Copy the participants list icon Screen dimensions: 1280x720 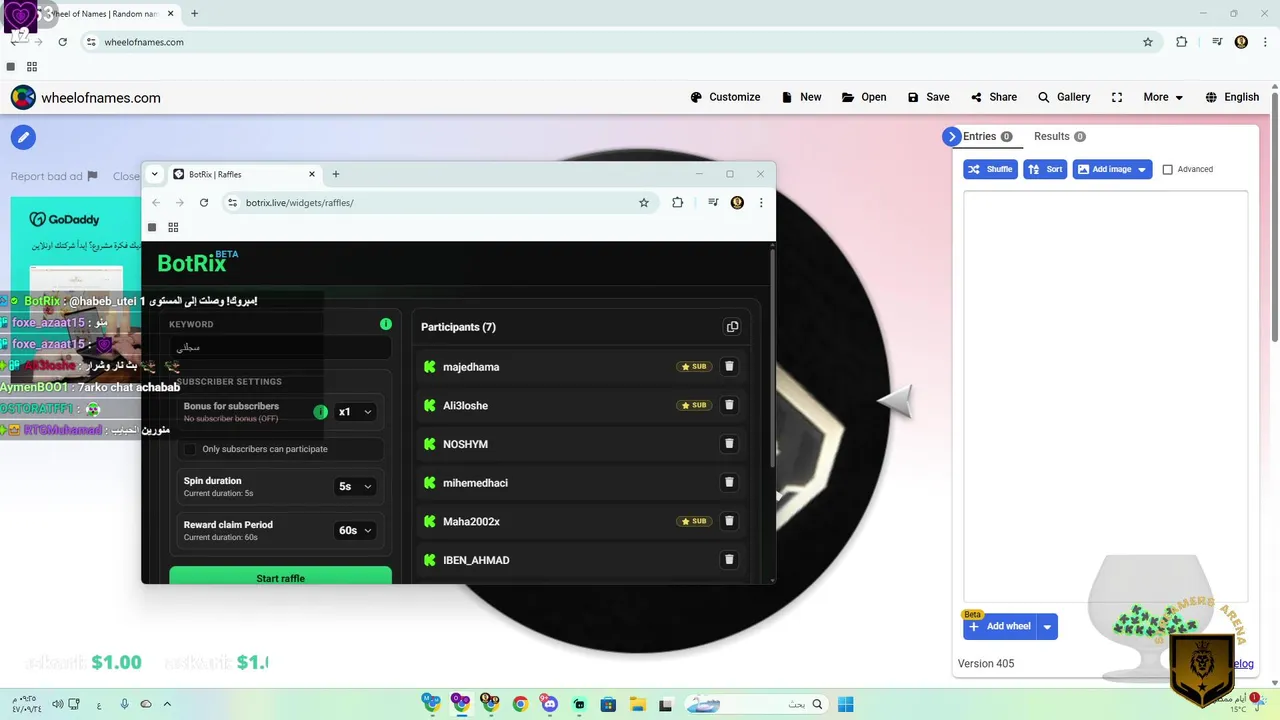pyautogui.click(x=732, y=327)
